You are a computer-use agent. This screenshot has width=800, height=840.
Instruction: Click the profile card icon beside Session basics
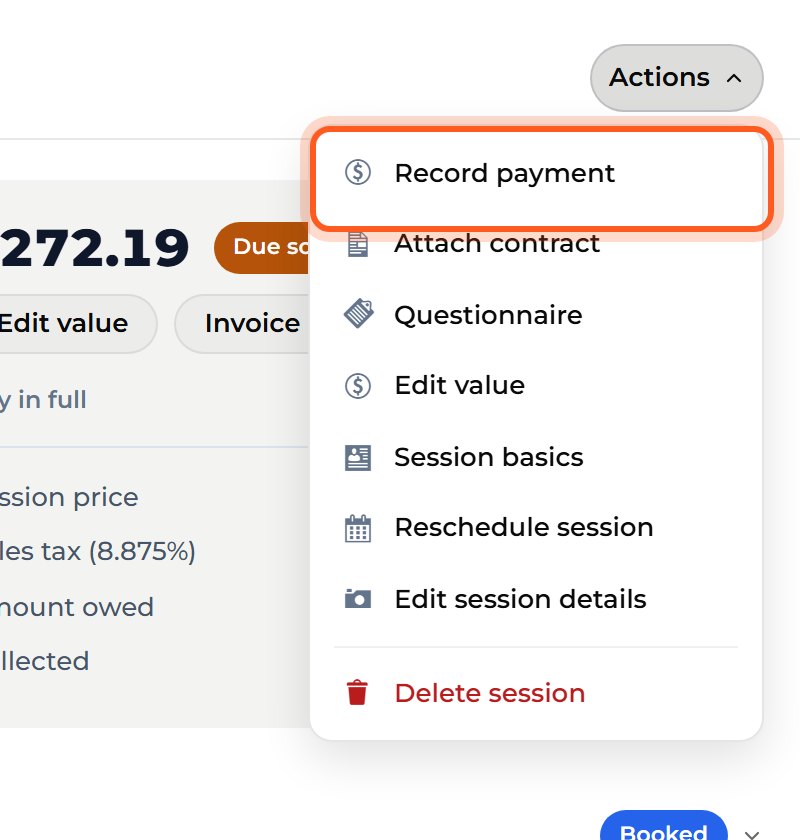[357, 458]
